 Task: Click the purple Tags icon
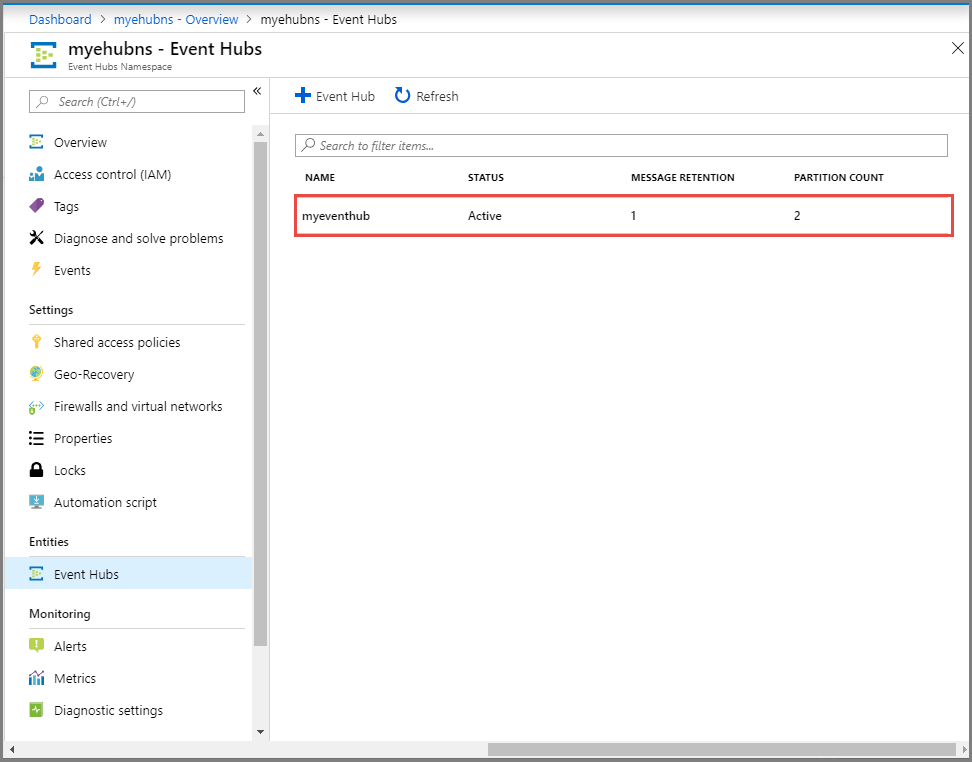pos(37,206)
